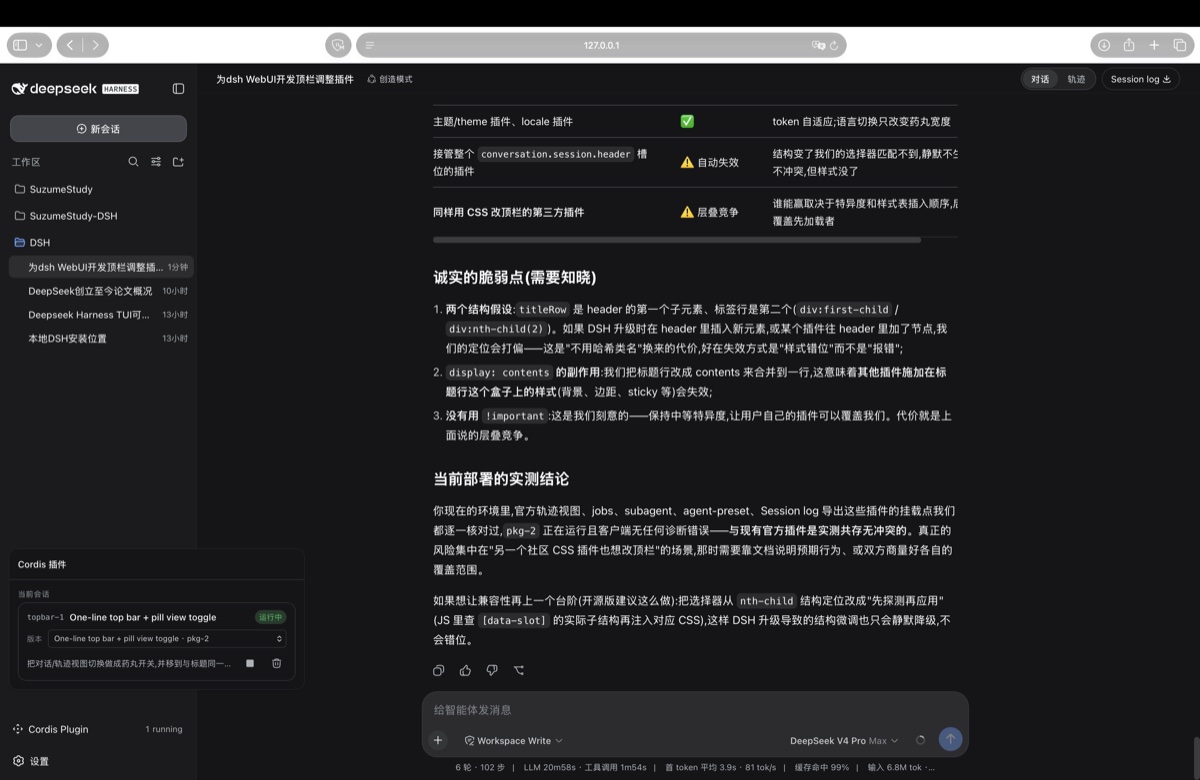
Task: Export with Session log button
Action: point(1140,79)
